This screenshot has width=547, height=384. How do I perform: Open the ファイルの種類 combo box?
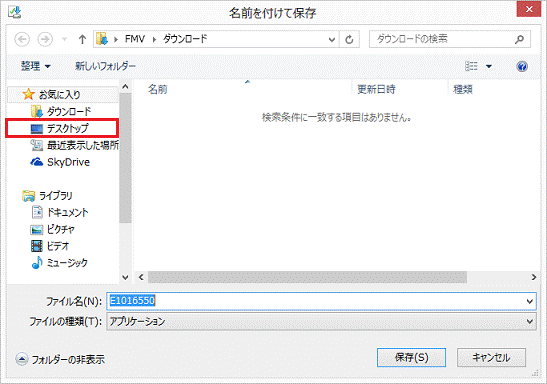[321, 321]
